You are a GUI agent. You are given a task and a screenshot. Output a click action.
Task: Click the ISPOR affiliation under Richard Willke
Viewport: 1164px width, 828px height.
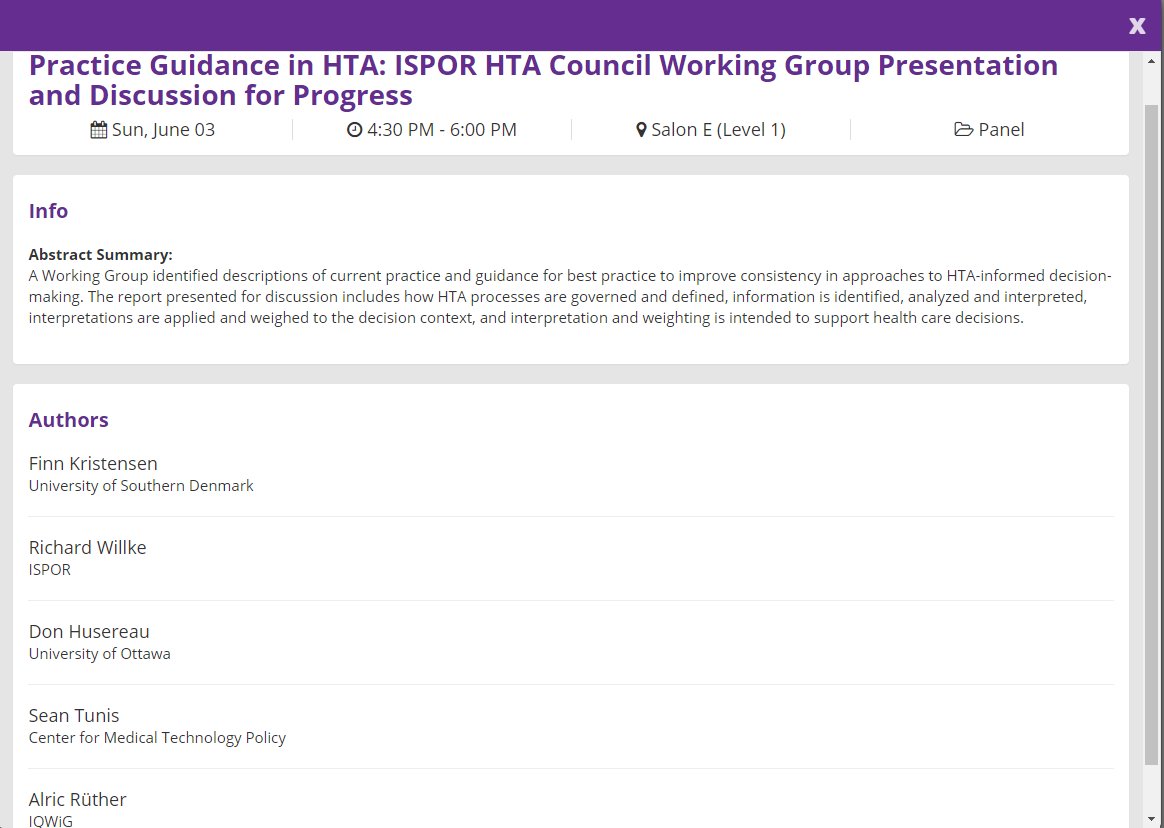pos(50,570)
